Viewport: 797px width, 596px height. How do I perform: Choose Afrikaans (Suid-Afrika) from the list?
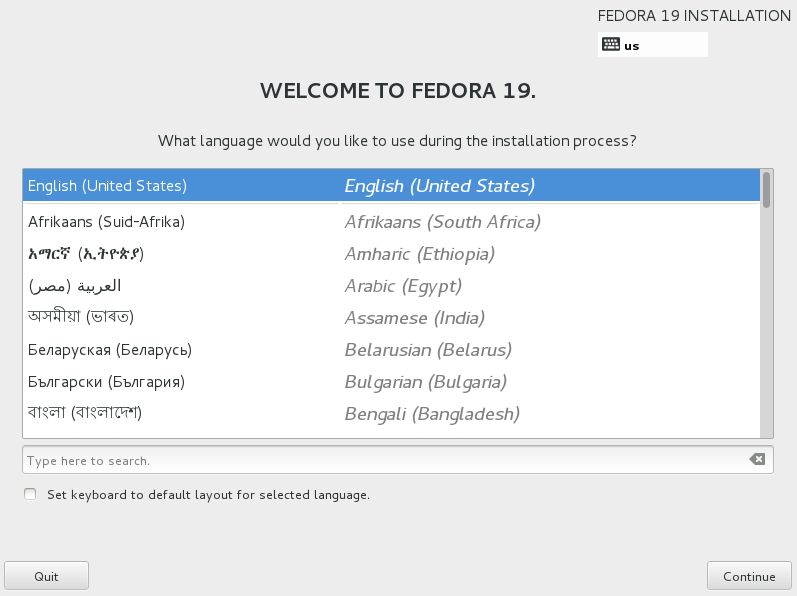[x=391, y=222]
